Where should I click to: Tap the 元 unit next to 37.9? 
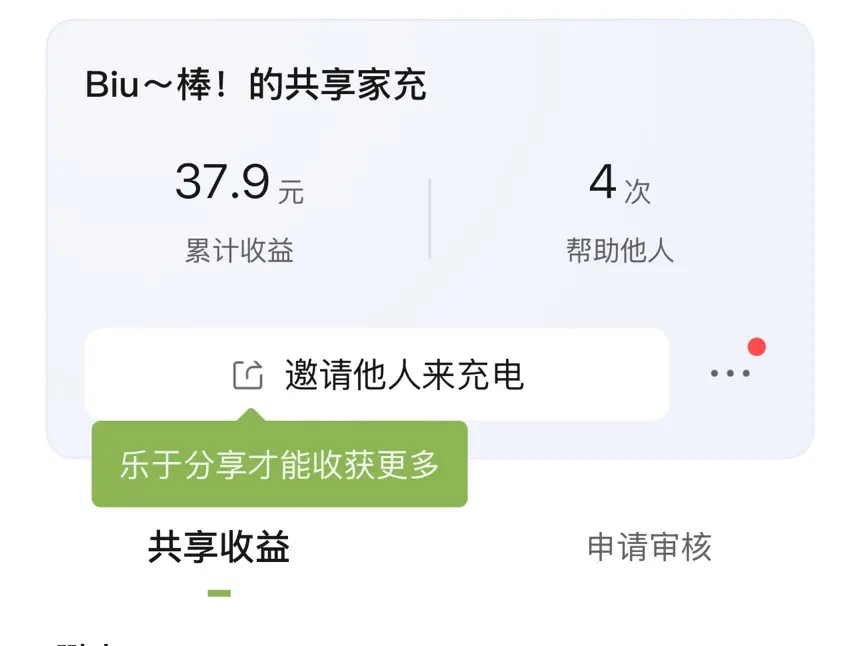point(291,191)
